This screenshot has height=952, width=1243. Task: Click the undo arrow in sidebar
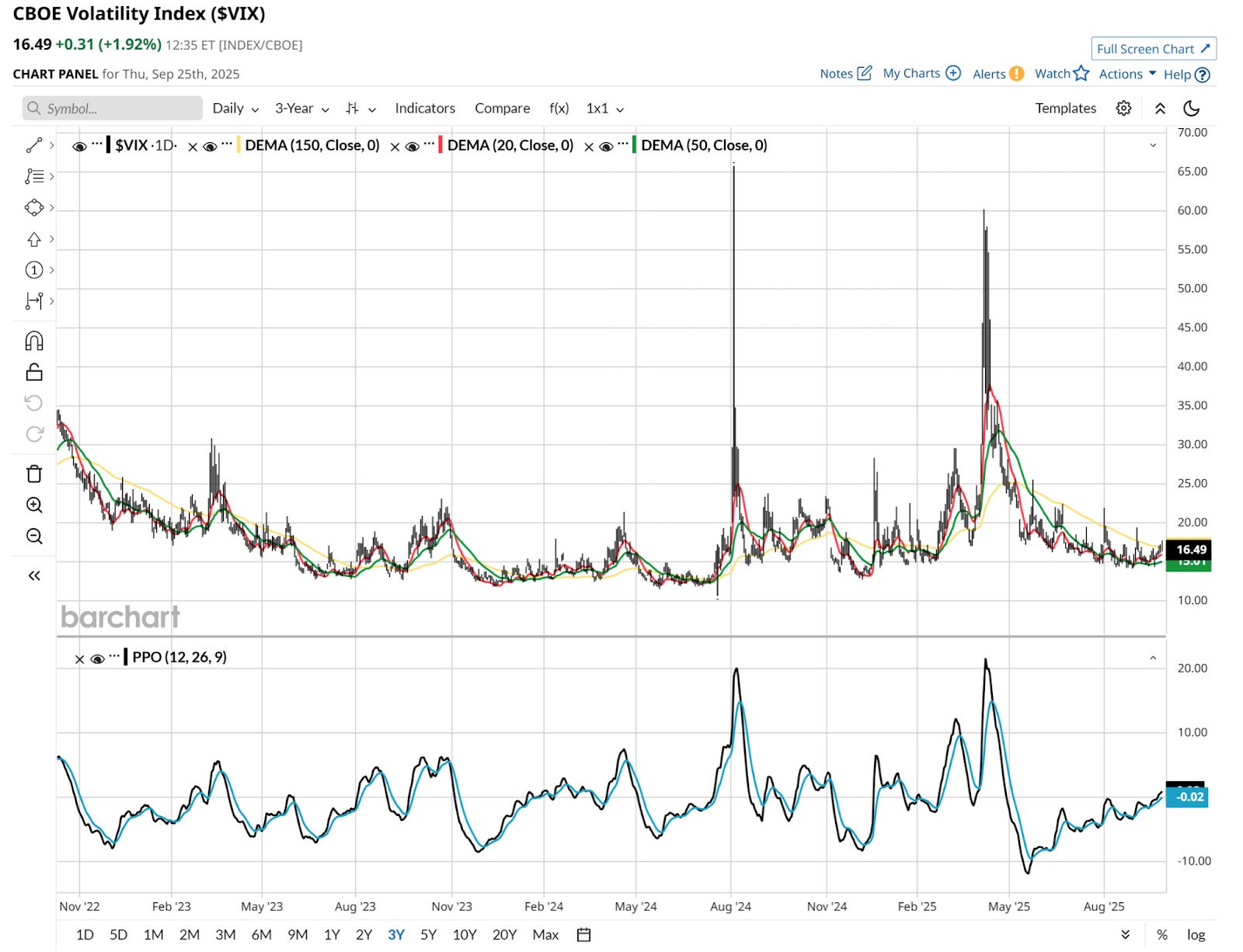[34, 402]
